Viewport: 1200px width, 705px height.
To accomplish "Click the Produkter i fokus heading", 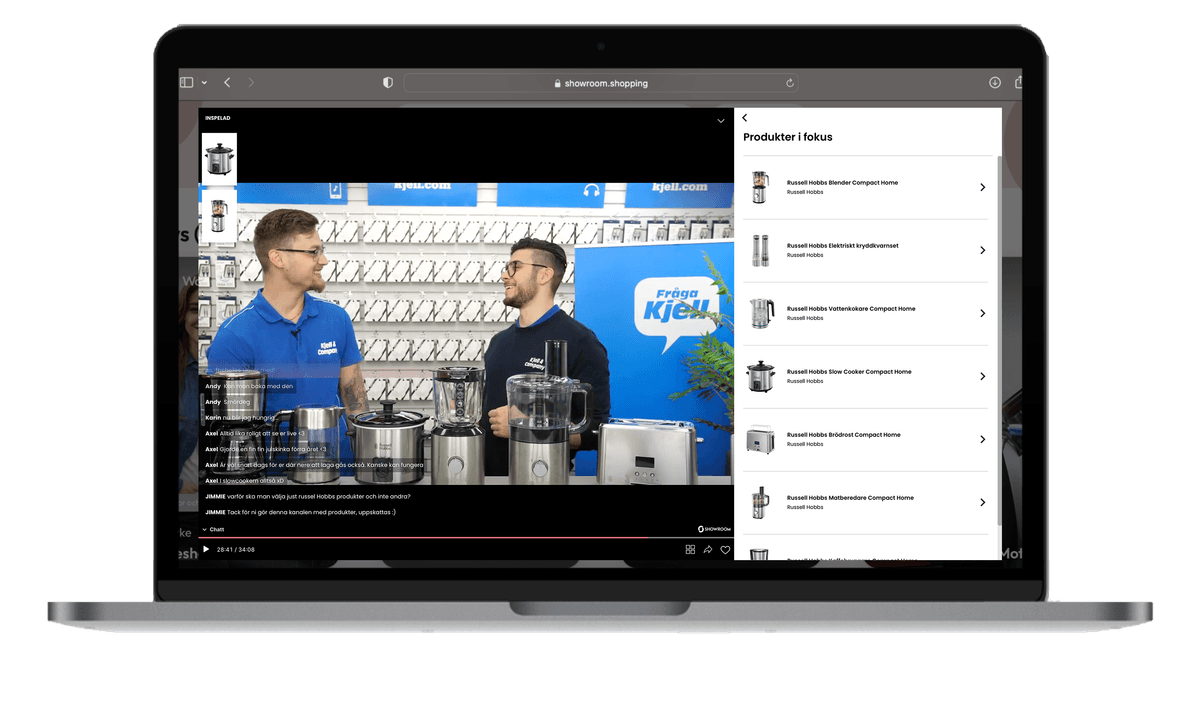I will (788, 137).
